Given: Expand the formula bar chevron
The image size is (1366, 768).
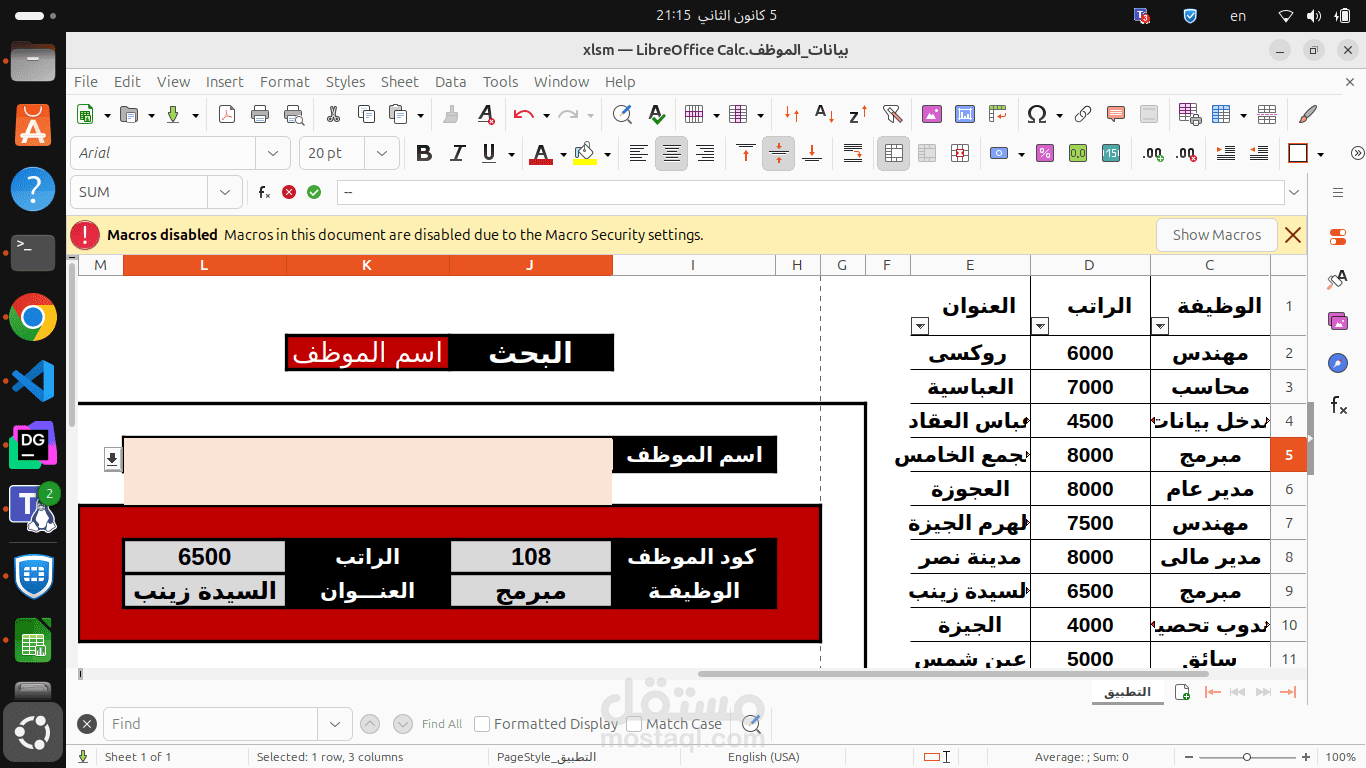Looking at the screenshot, I should (x=1295, y=192).
